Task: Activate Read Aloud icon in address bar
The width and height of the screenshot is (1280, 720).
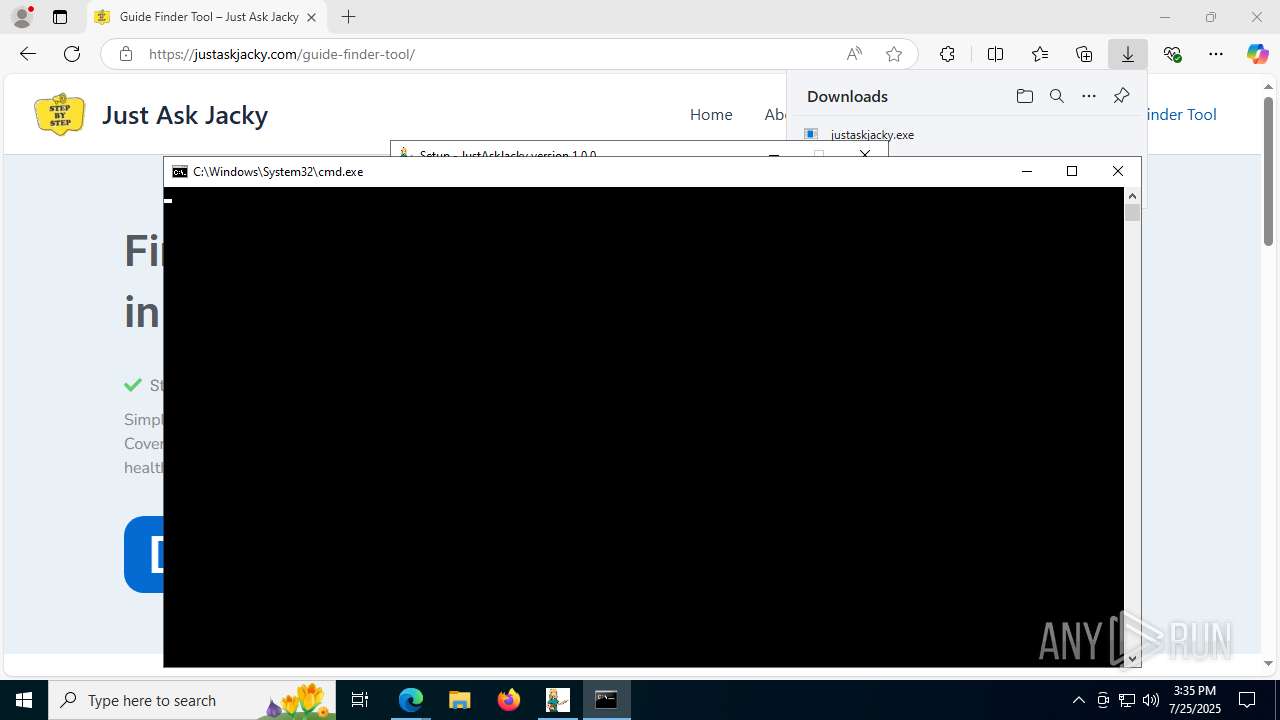Action: click(854, 54)
